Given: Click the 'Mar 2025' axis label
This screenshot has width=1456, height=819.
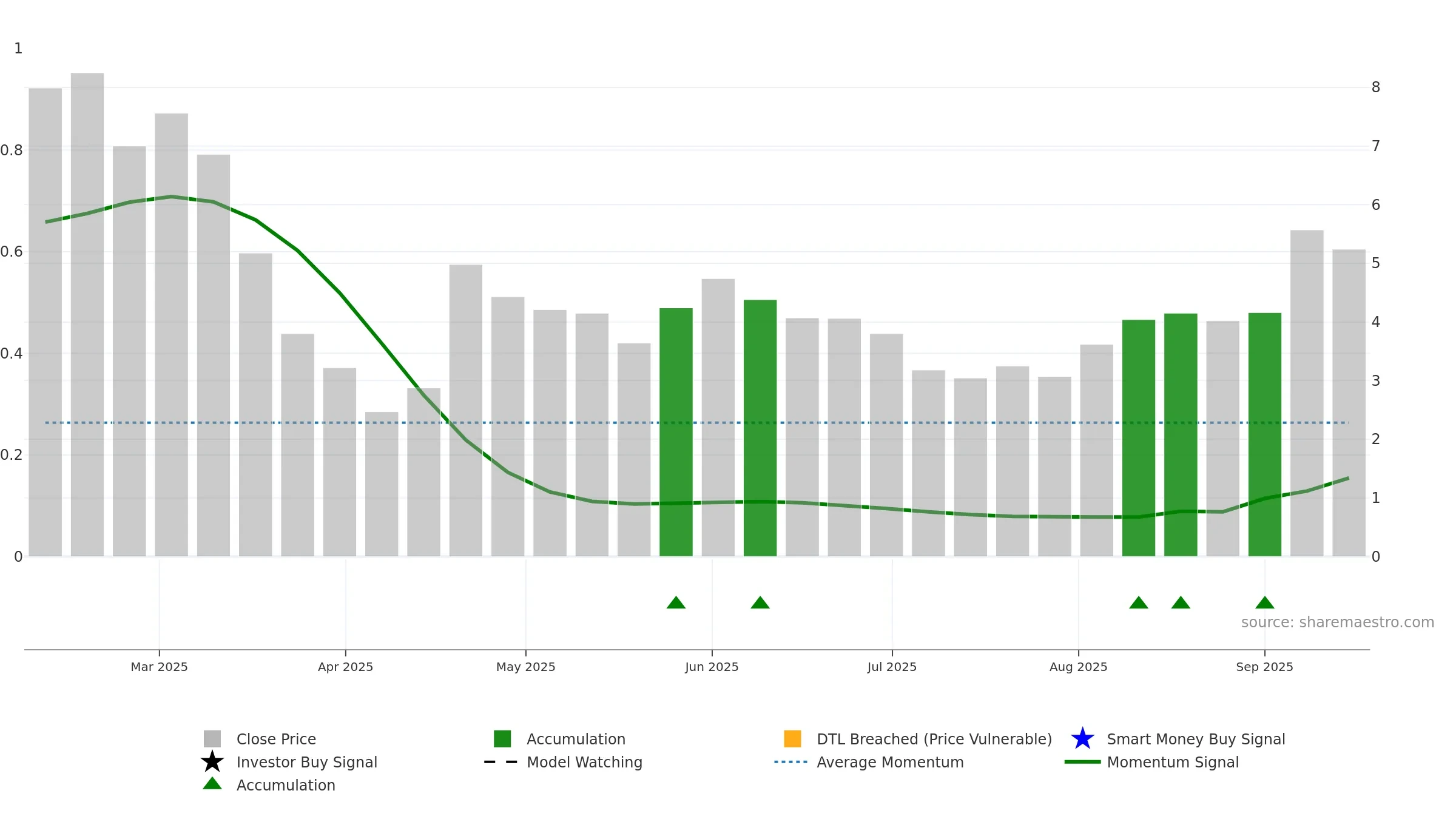Looking at the screenshot, I should click(x=160, y=667).
